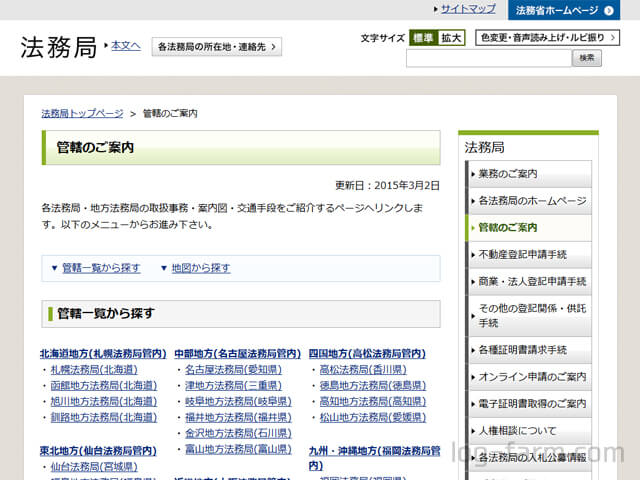Open 業務のご案内 sidebar menu

pos(530,174)
